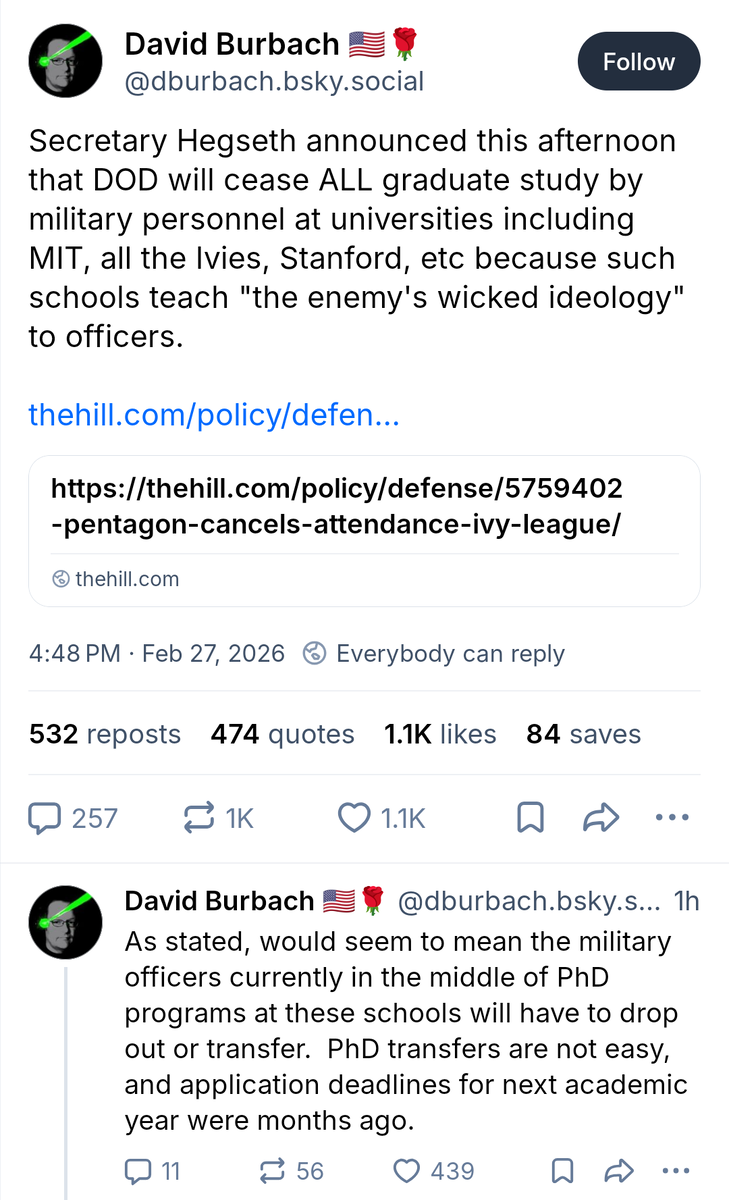Bookmark the PhD programs reply
Image resolution: width=729 pixels, height=1200 pixels.
(x=563, y=1170)
